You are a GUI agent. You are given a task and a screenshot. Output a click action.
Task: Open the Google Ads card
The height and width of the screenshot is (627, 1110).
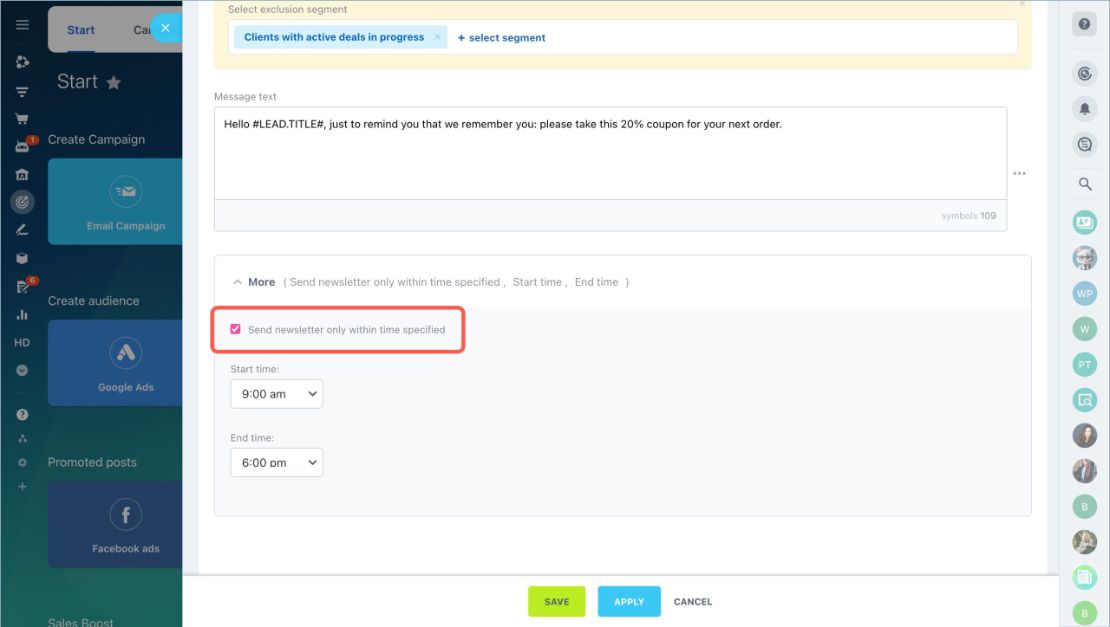click(x=115, y=363)
